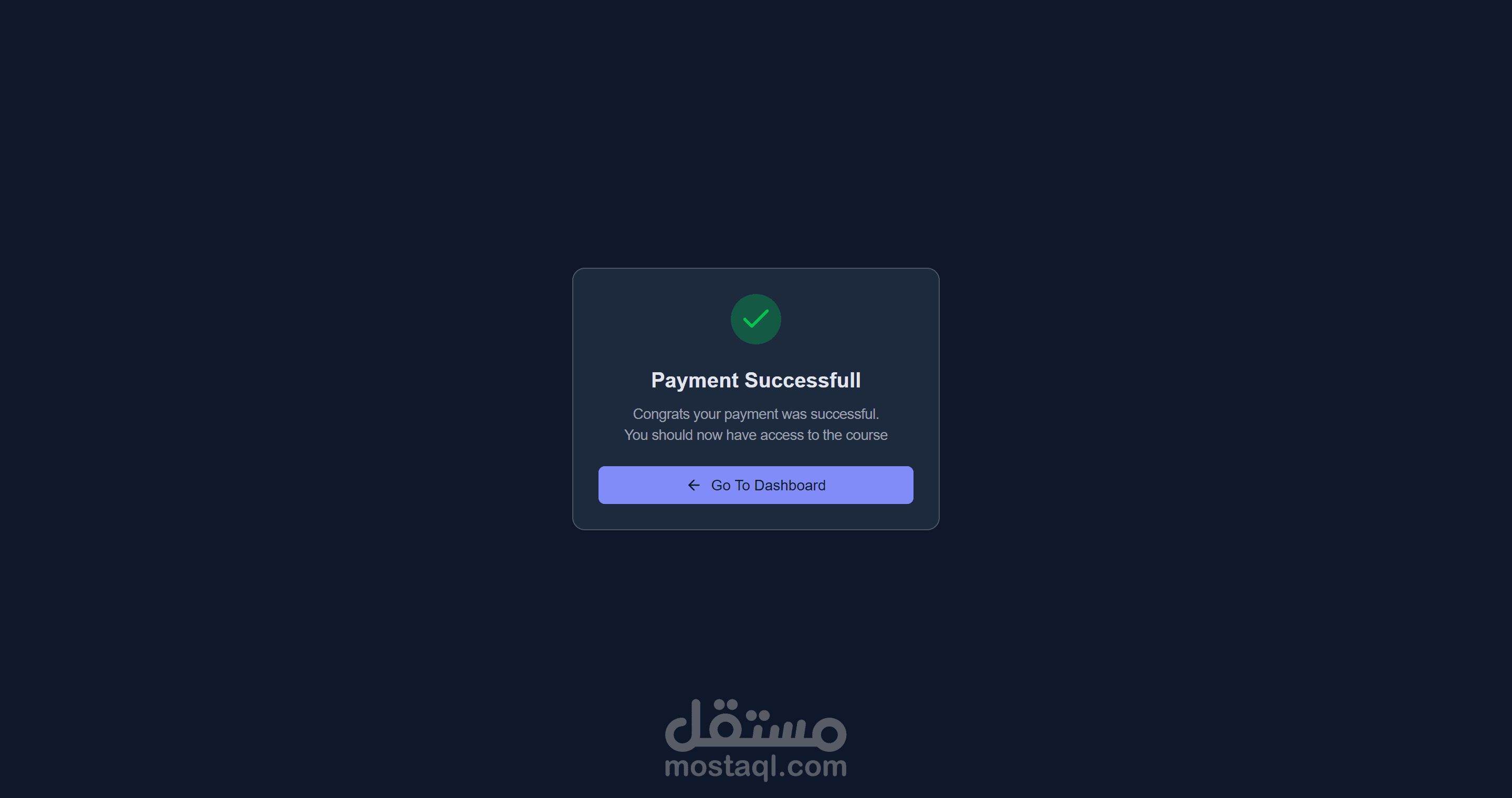
Task: Go to the dashboard via button
Action: coord(756,485)
